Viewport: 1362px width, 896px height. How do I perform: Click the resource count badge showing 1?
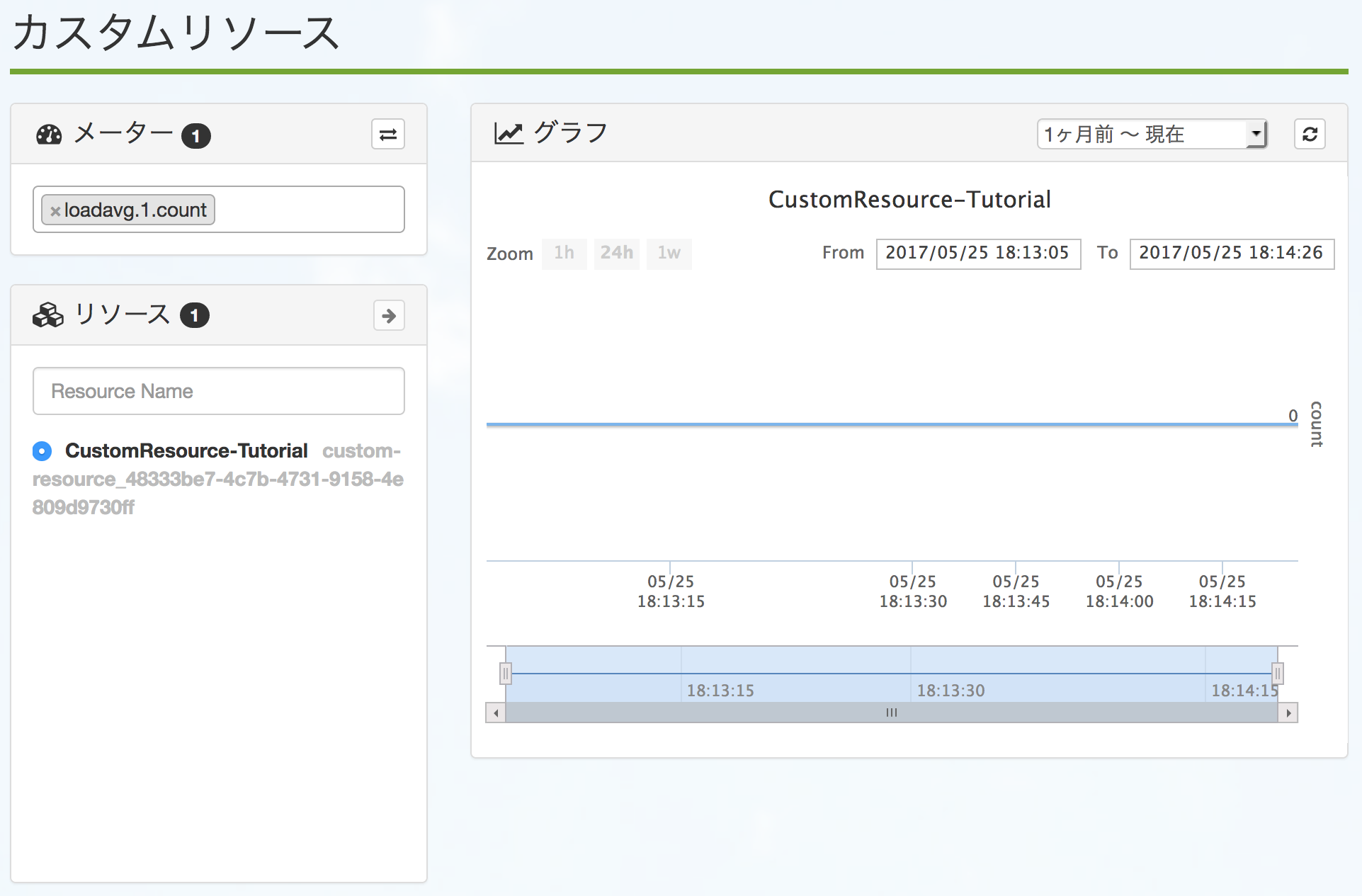[x=195, y=315]
